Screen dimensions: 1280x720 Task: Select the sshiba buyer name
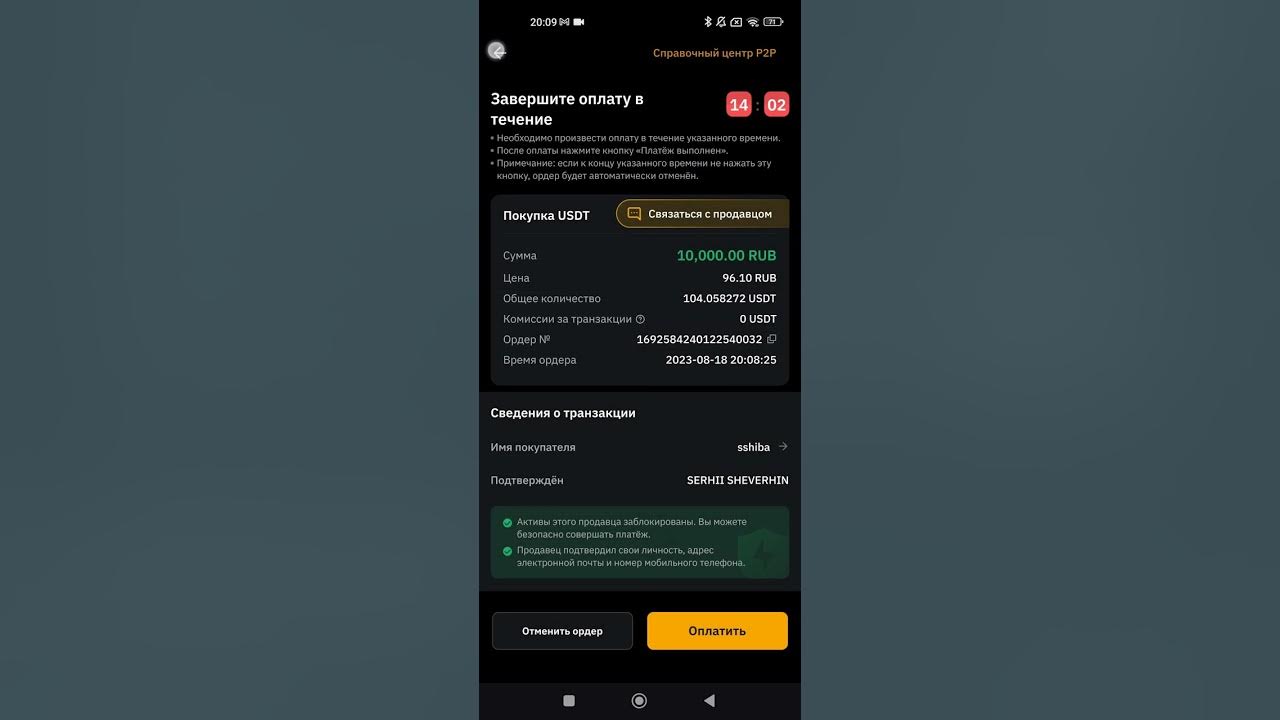pyautogui.click(x=753, y=447)
